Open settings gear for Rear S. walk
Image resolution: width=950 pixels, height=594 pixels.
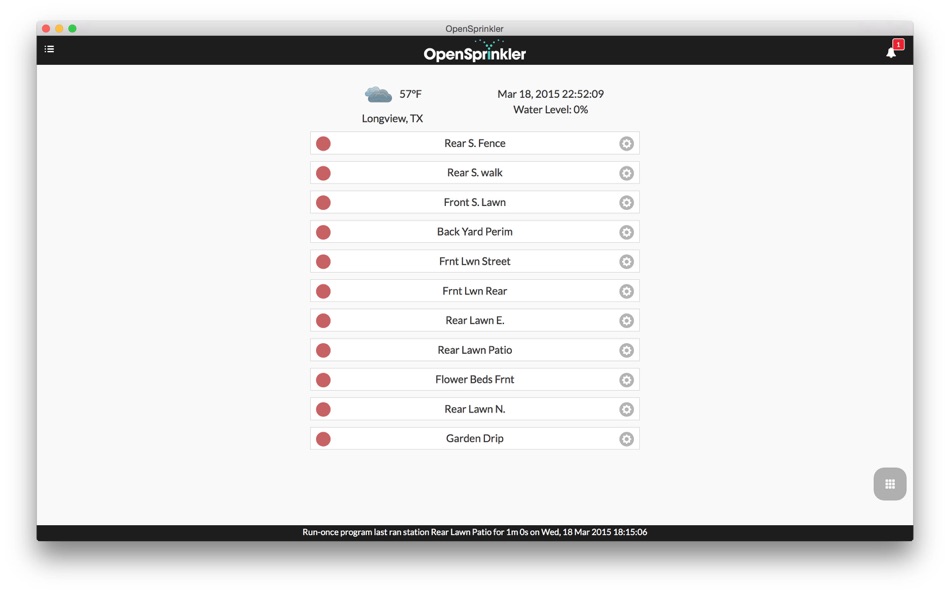coord(626,173)
